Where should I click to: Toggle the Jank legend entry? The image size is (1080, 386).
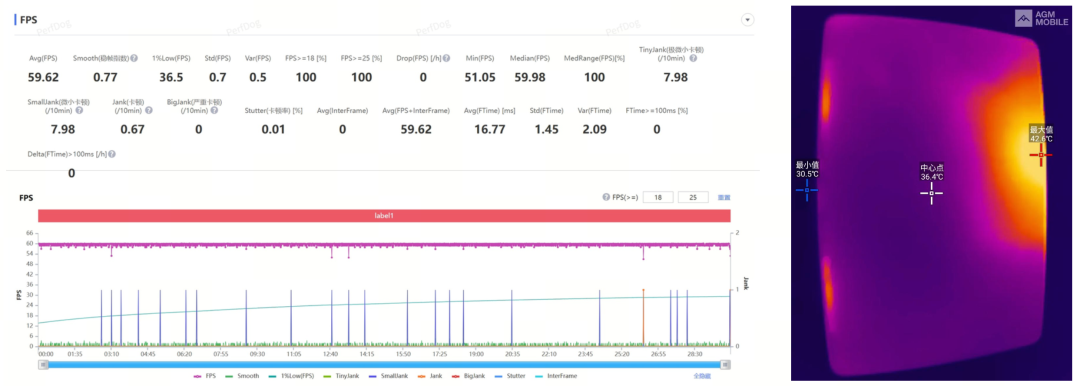click(x=430, y=376)
